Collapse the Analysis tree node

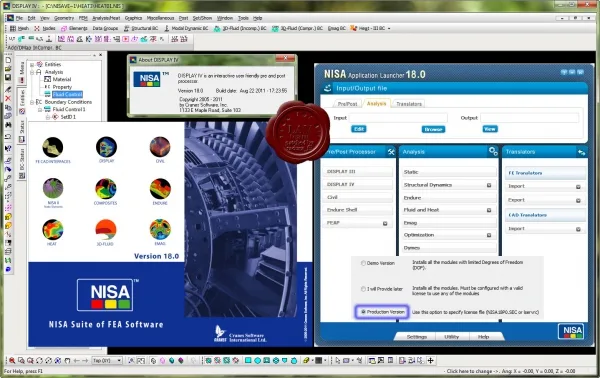coord(32,72)
